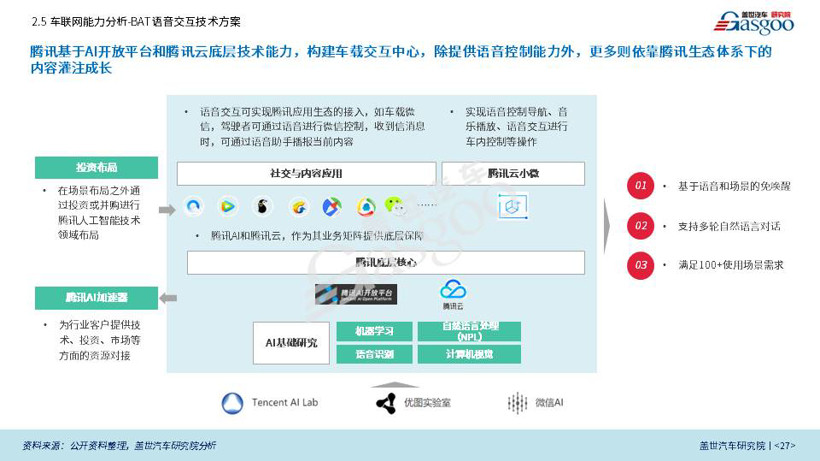This screenshot has width=820, height=461.
Task: Click the ellipsis dots after the WeChat icon
Action: click(x=427, y=205)
